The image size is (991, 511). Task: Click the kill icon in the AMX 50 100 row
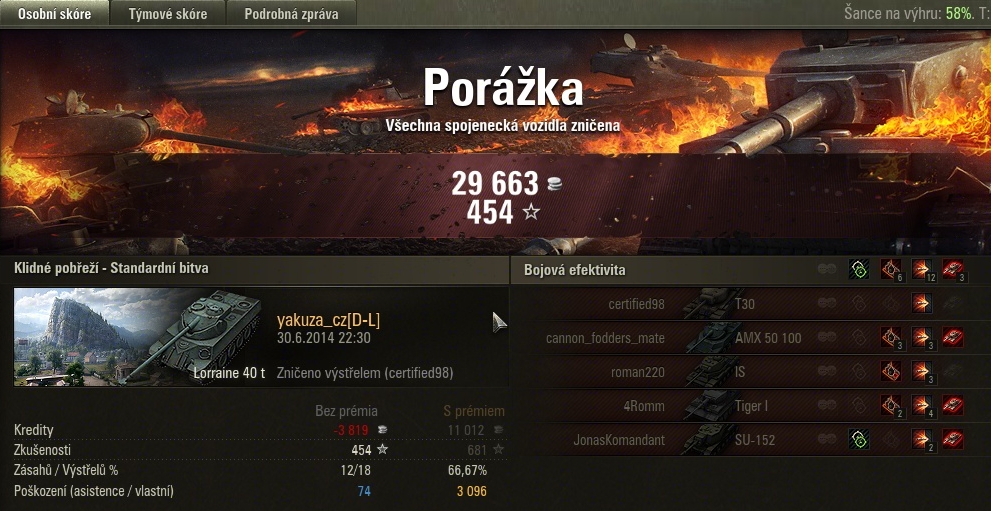pyautogui.click(x=952, y=337)
